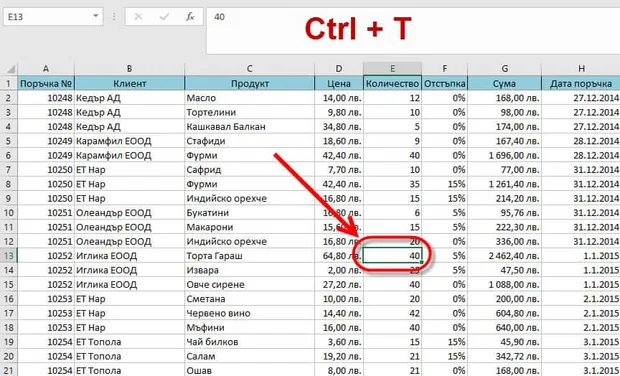The image size is (620, 376).
Task: Click the Cancel X icon in formula bar
Action: point(138,17)
